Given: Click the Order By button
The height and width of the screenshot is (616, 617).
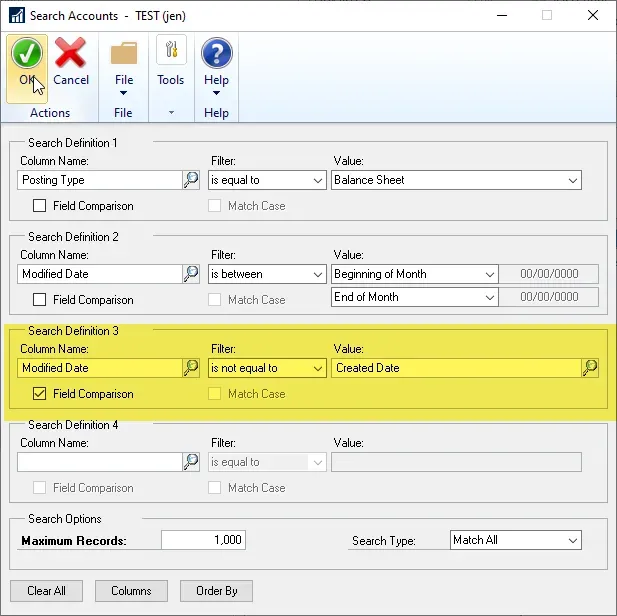Looking at the screenshot, I should (216, 591).
